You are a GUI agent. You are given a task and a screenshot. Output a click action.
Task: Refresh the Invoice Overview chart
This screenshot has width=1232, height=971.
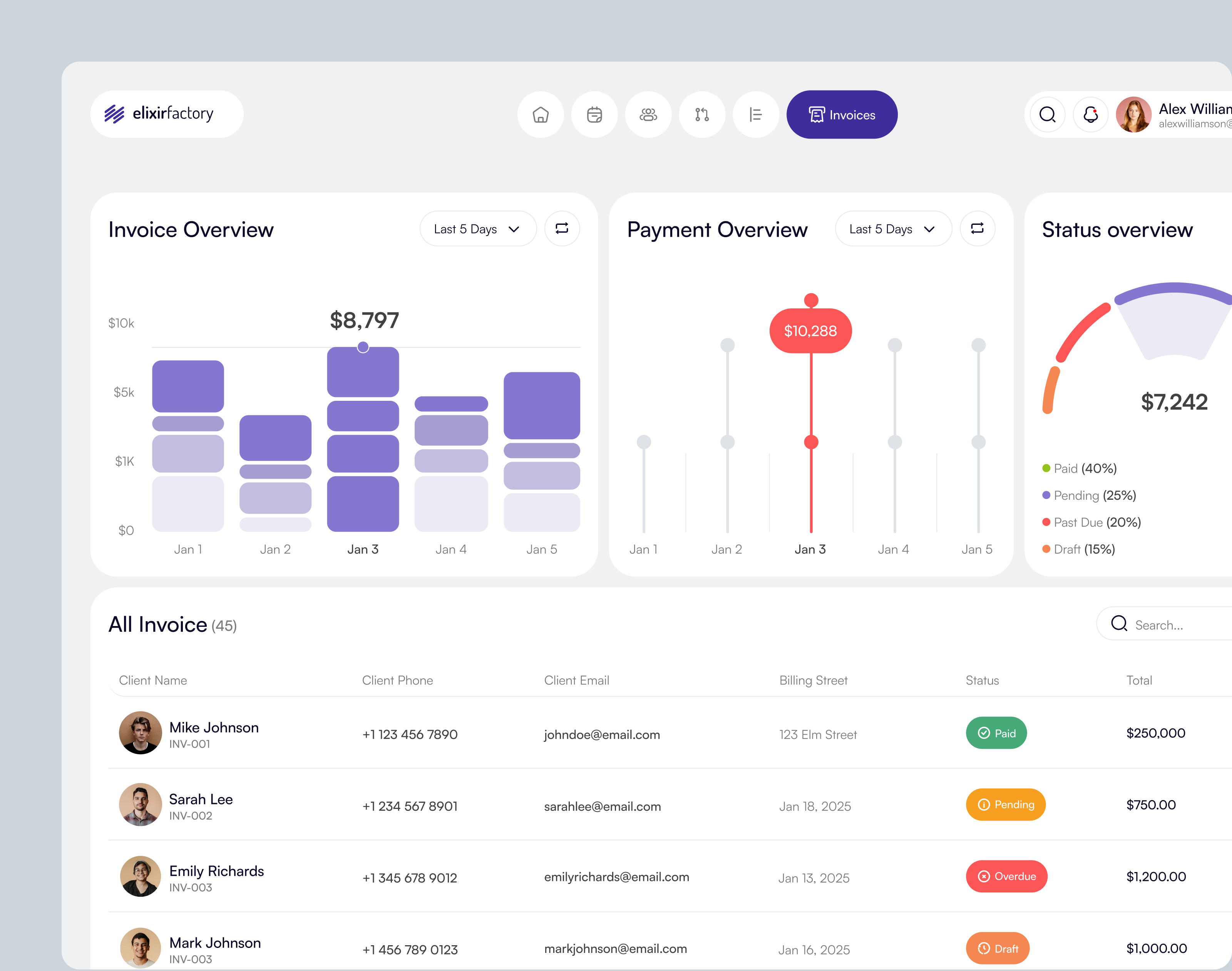[562, 229]
